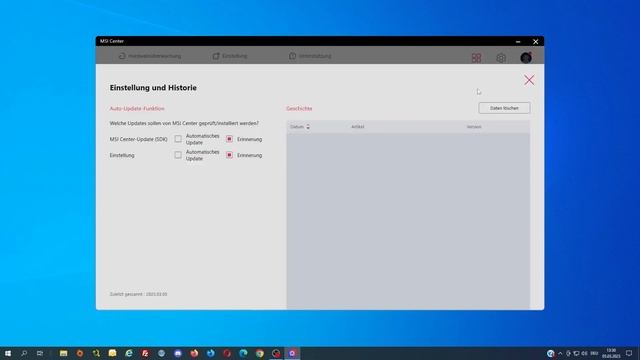Open taskbar search magnifier
The image size is (640, 360).
click(x=24, y=353)
